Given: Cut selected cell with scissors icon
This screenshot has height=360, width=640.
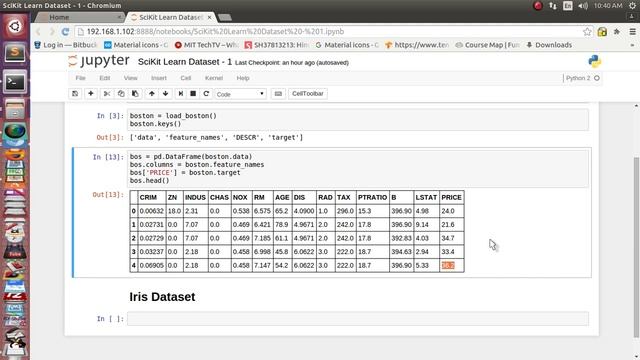Looking at the screenshot, I should pyautogui.click(x=107, y=93).
